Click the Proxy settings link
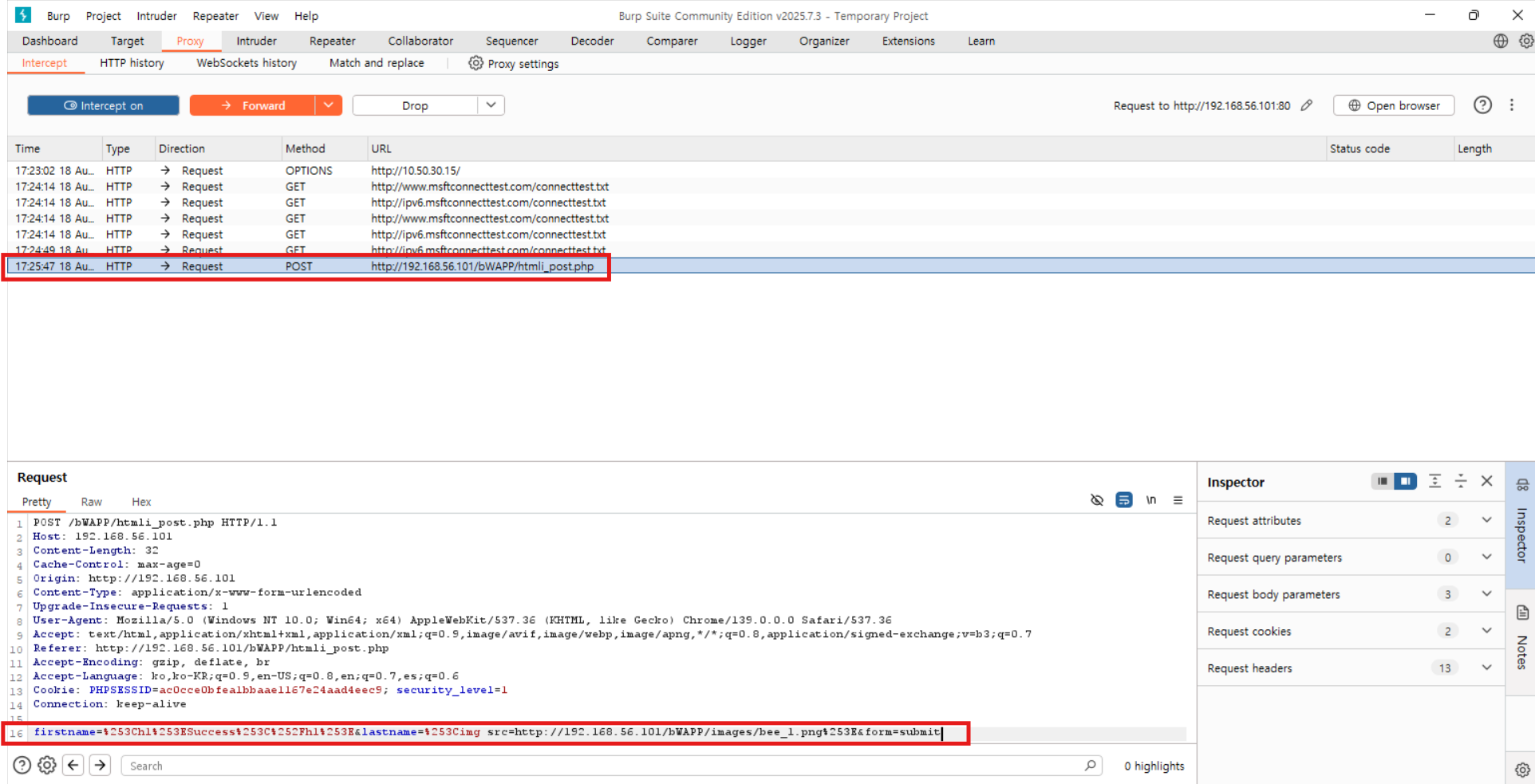 [x=523, y=64]
